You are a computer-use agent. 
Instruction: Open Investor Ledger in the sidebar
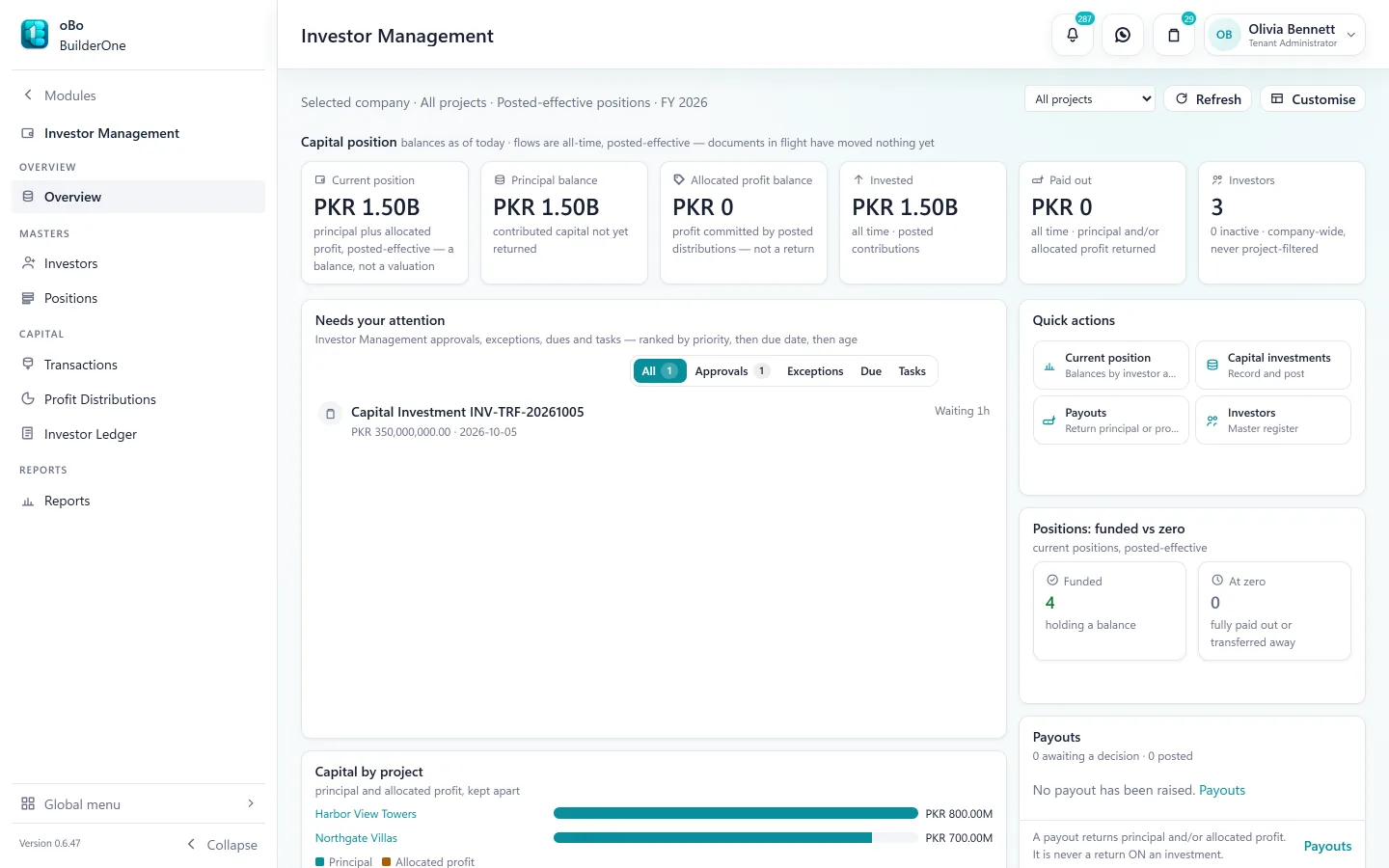(138, 434)
